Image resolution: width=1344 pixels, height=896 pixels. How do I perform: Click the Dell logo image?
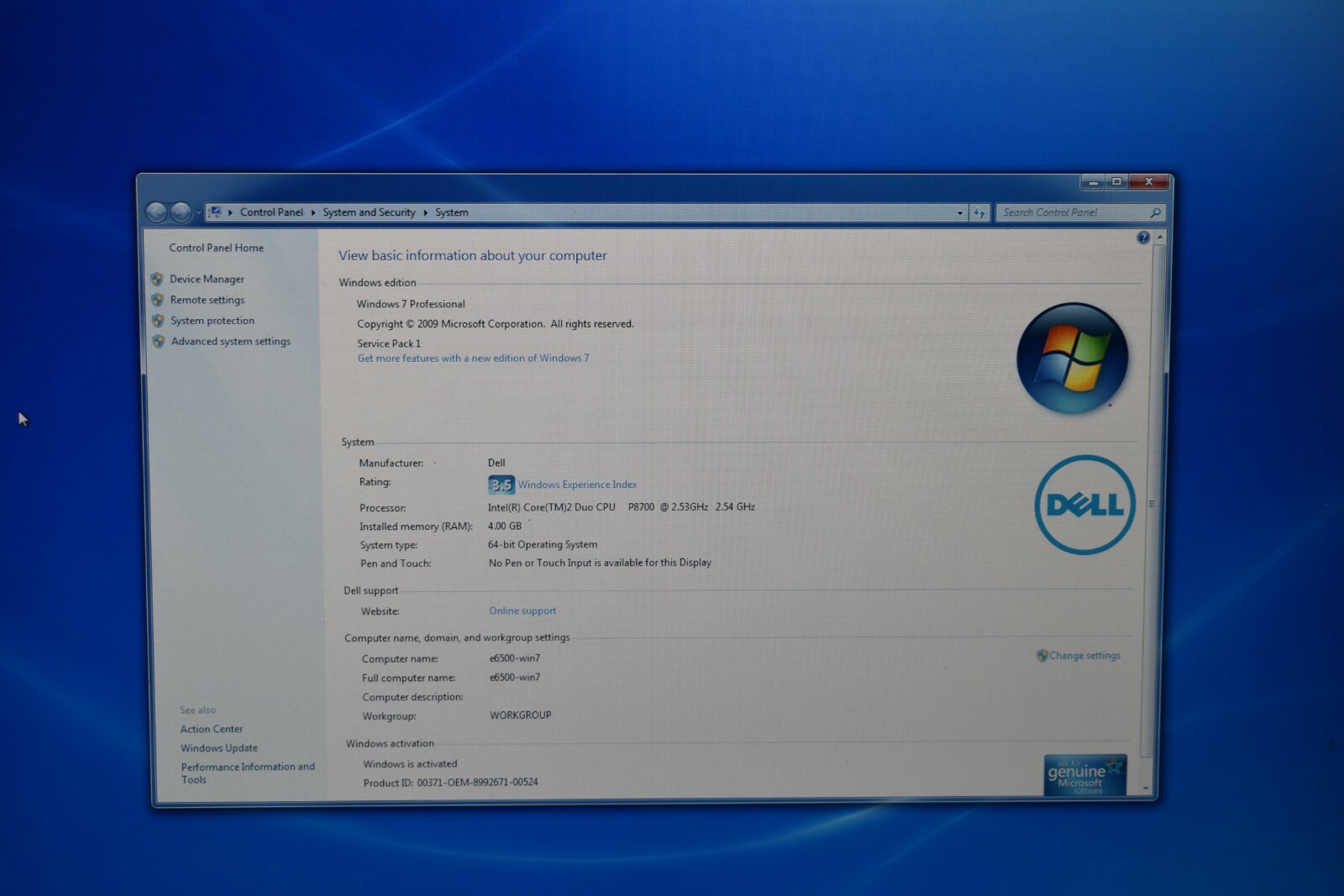pos(1085,505)
